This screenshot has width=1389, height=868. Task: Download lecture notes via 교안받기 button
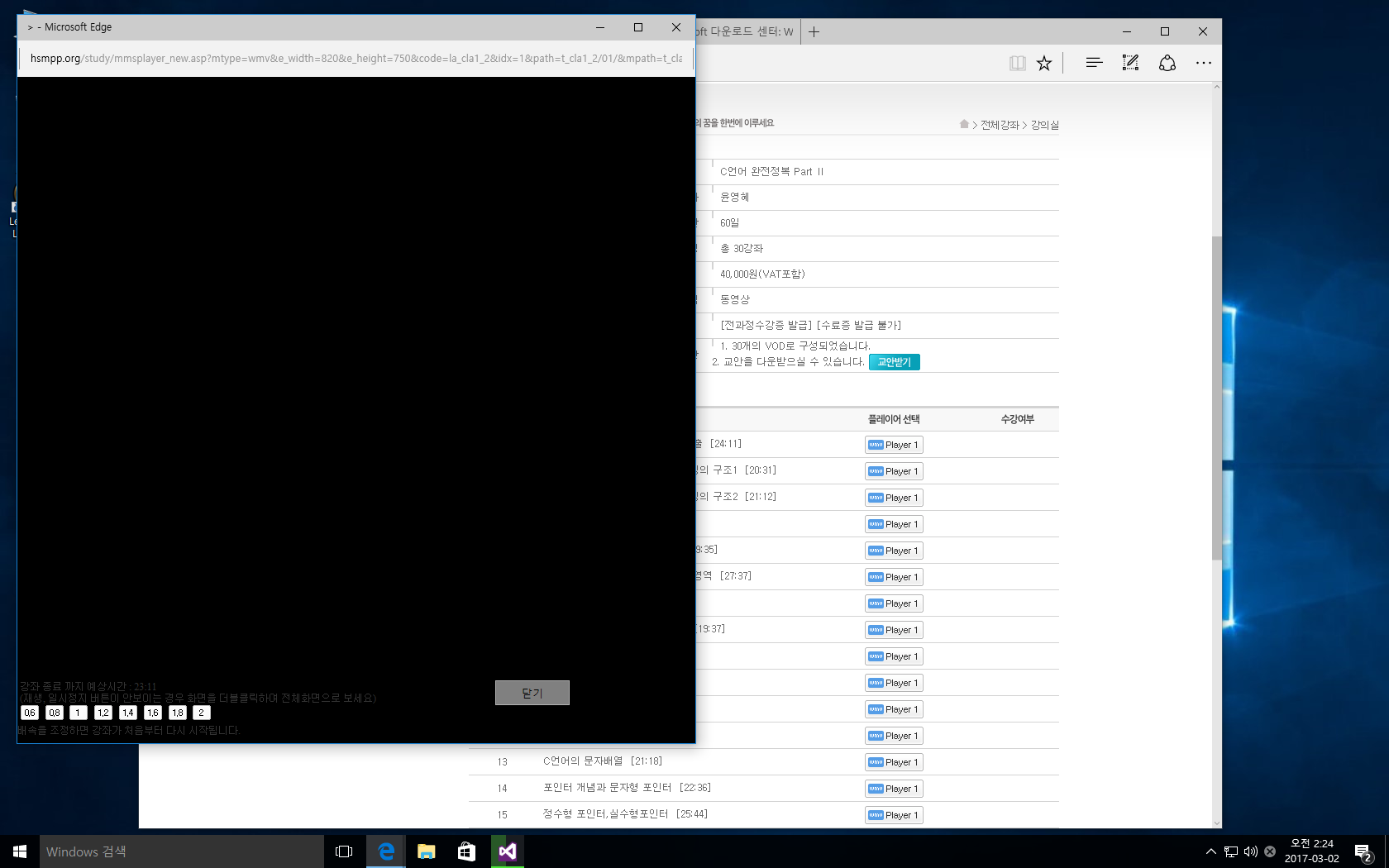[x=894, y=362]
